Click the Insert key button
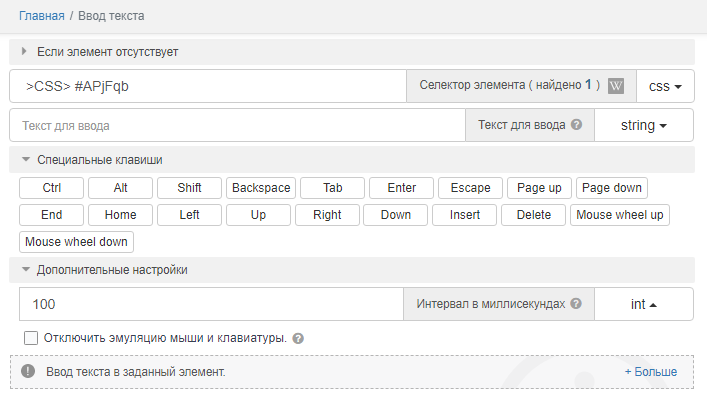The image size is (707, 396). [464, 215]
